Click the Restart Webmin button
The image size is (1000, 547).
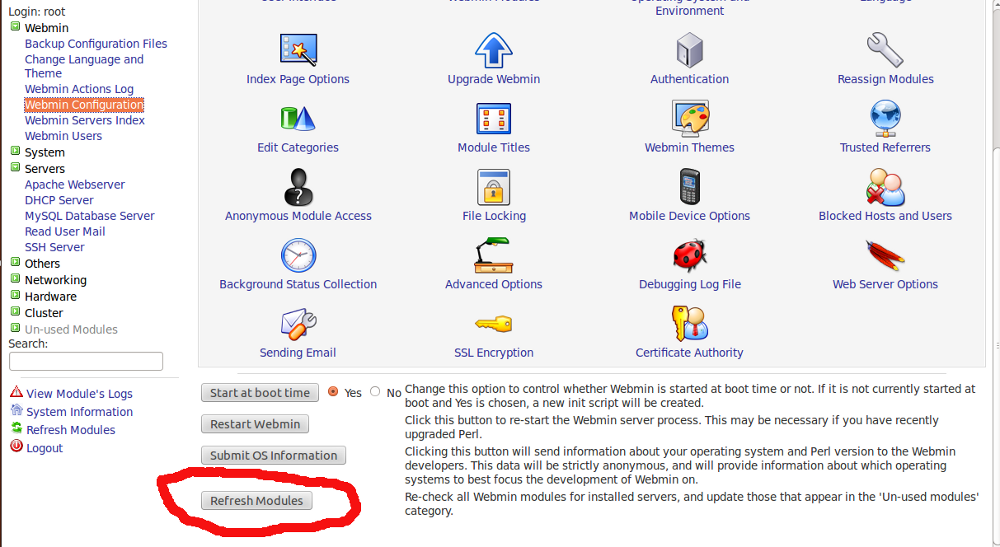255,424
